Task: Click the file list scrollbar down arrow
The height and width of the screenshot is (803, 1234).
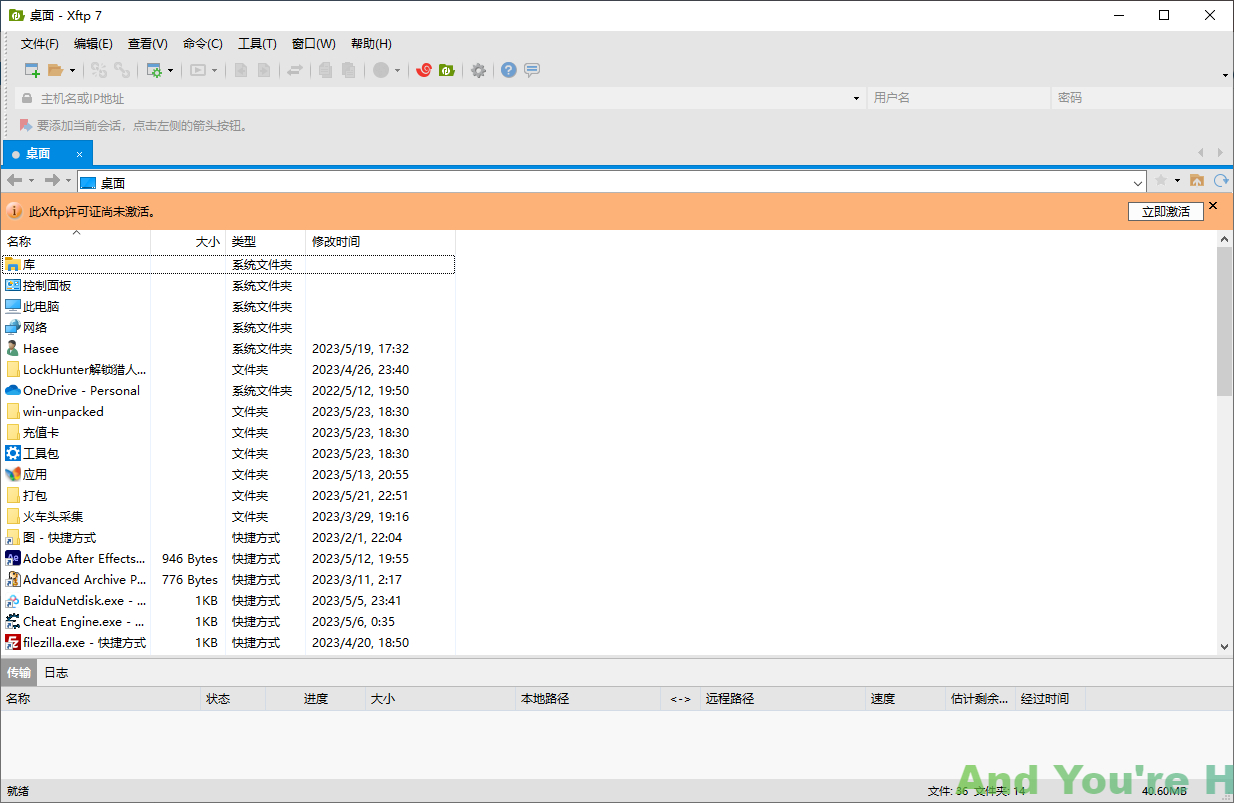Action: [1225, 648]
